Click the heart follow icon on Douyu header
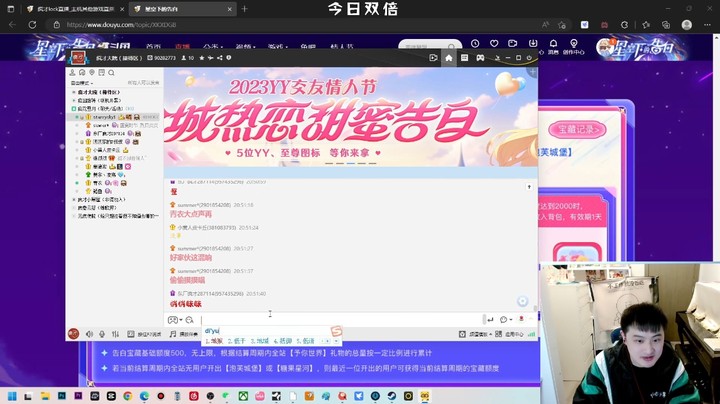The width and height of the screenshot is (720, 404). [x=494, y=43]
